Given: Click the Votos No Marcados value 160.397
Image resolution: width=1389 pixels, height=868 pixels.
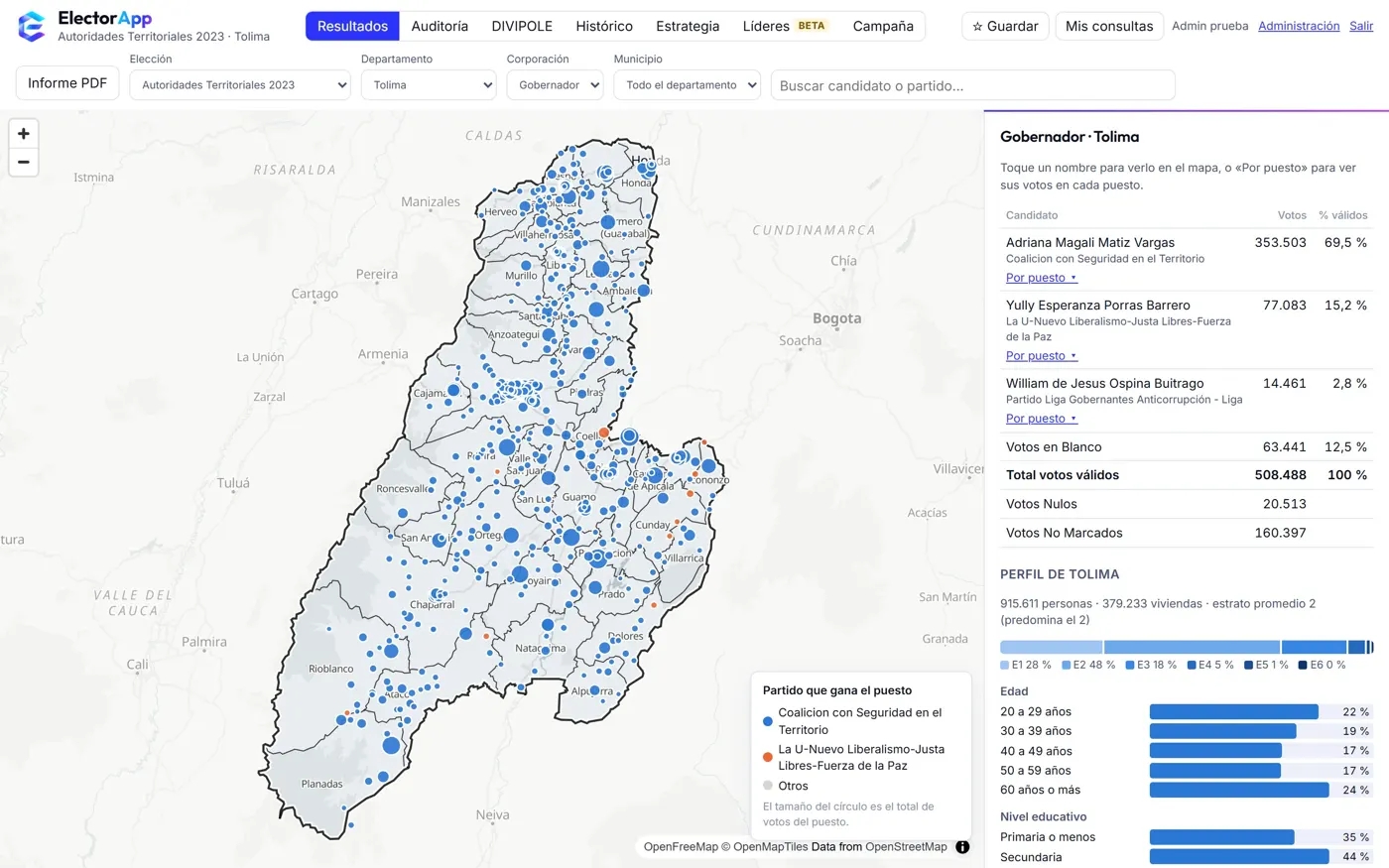Looking at the screenshot, I should click(1280, 533).
